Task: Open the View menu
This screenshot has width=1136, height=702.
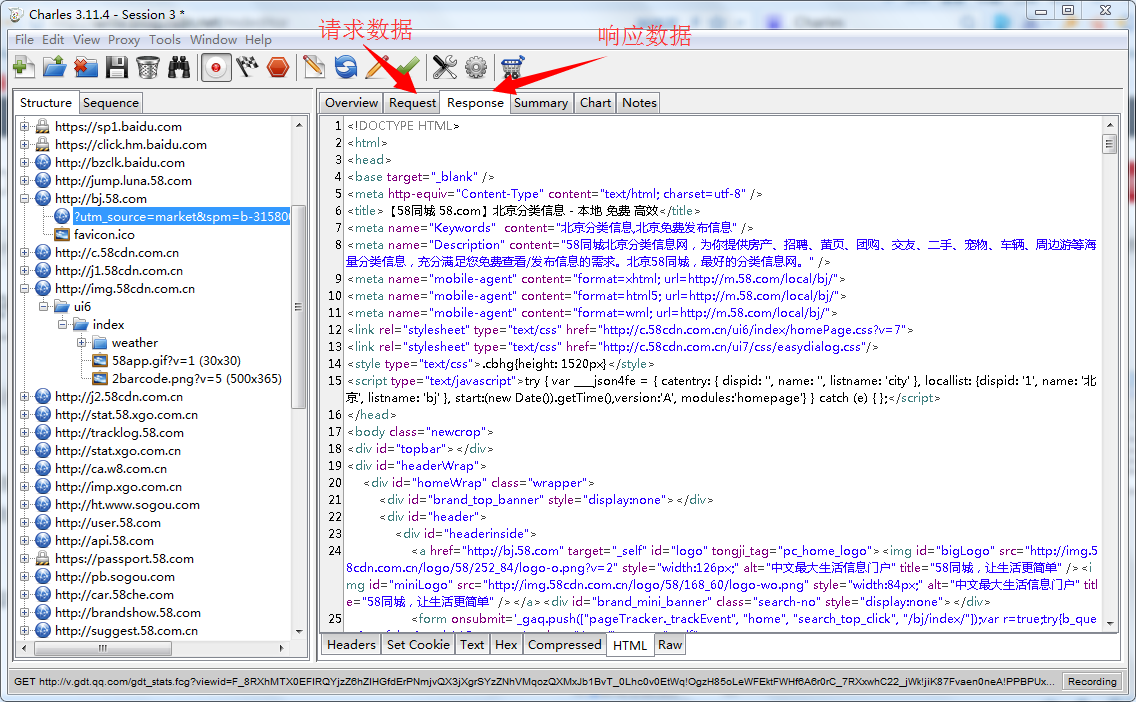Action: pos(86,40)
